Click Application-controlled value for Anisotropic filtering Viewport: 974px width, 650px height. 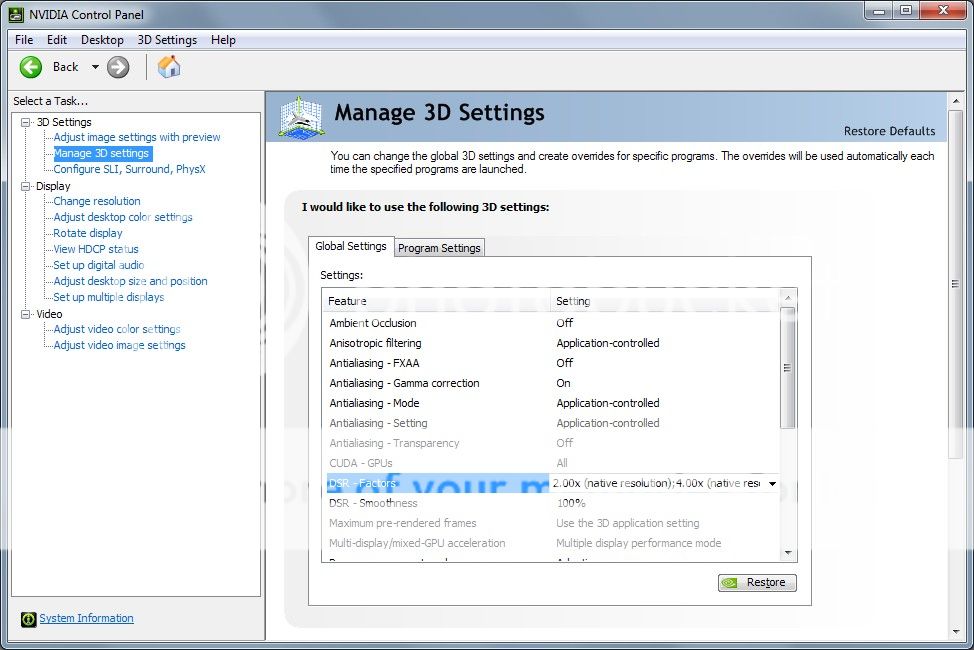tap(608, 343)
